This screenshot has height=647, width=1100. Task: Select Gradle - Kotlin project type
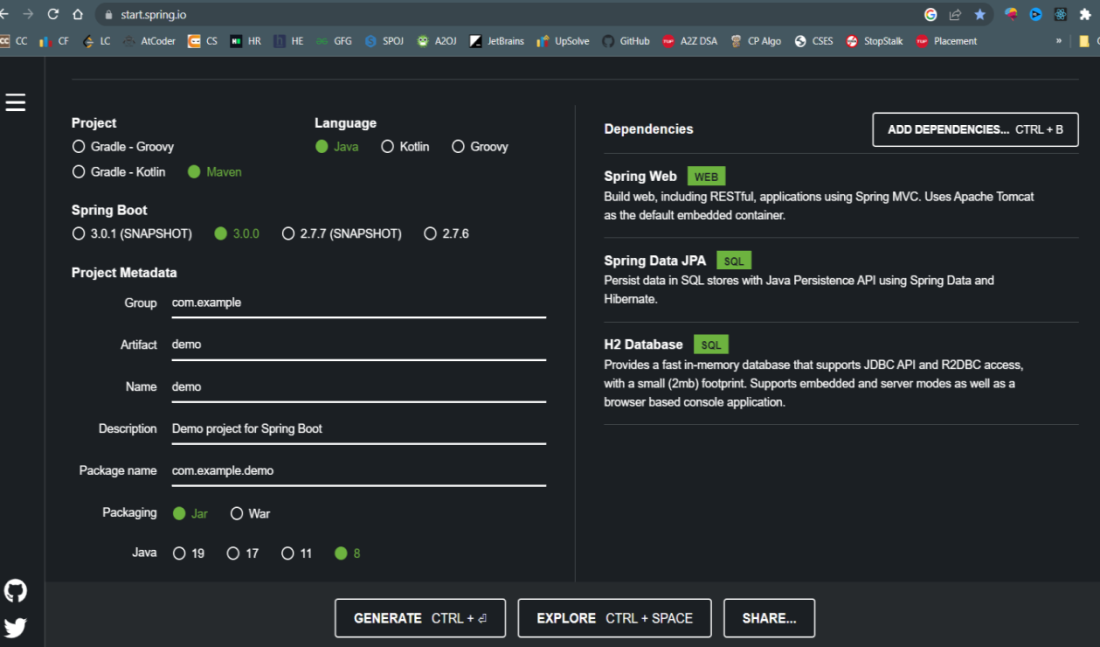(x=119, y=172)
